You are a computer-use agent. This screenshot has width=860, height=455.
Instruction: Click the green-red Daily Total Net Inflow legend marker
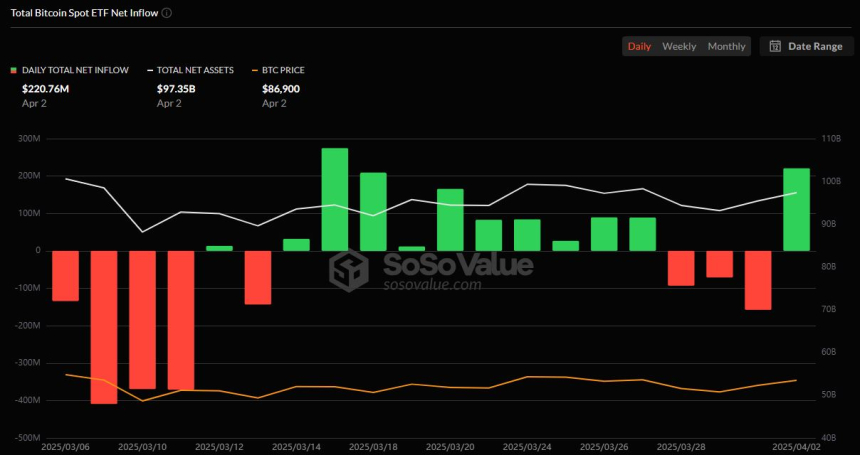coord(14,70)
